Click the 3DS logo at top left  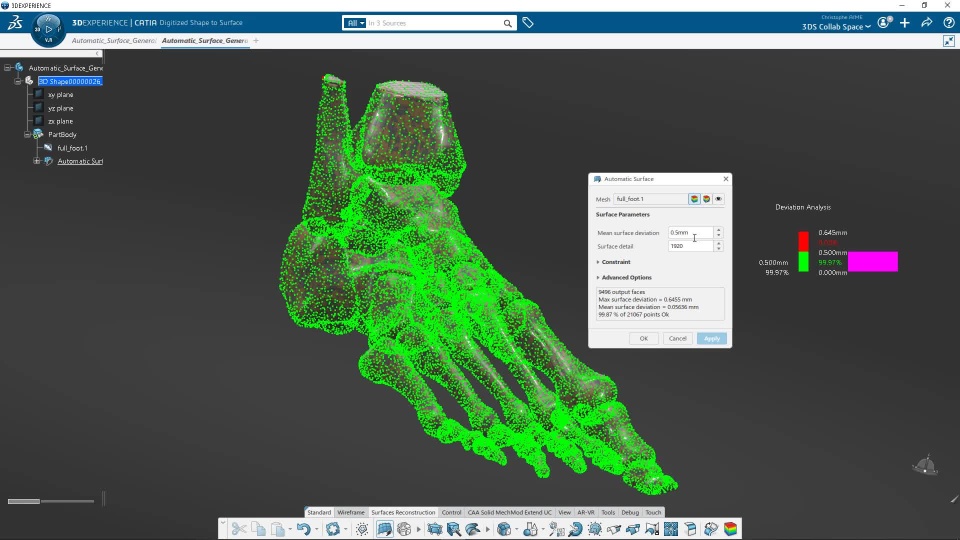coord(15,23)
